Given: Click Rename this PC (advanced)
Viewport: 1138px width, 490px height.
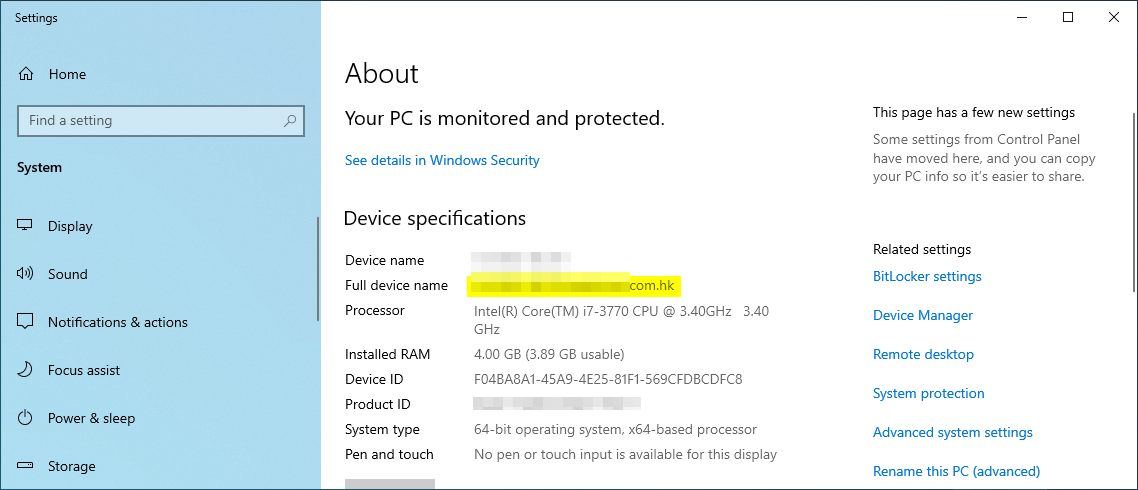Looking at the screenshot, I should (x=956, y=471).
